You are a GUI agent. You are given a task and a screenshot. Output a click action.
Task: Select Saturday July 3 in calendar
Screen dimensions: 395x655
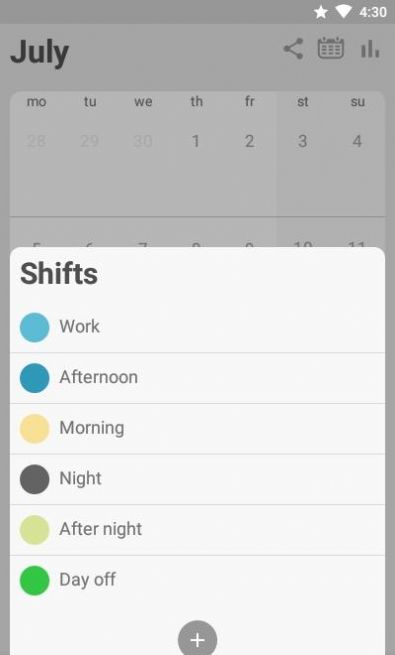click(303, 141)
